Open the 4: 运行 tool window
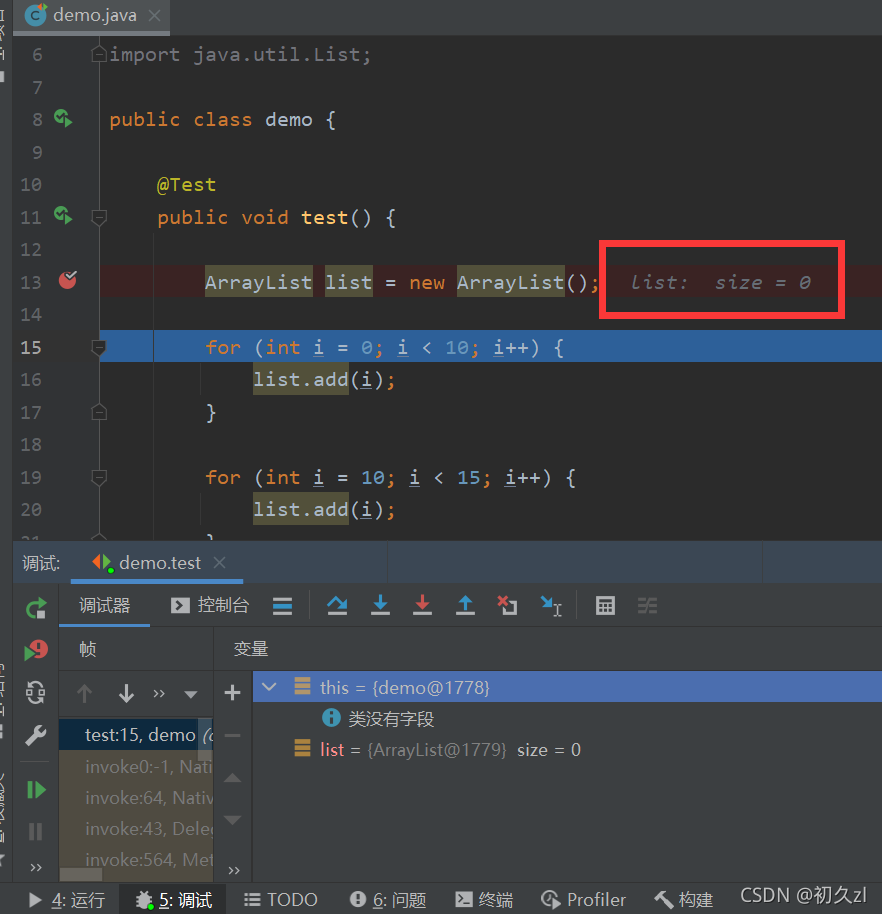The width and height of the screenshot is (882, 914). 66,900
